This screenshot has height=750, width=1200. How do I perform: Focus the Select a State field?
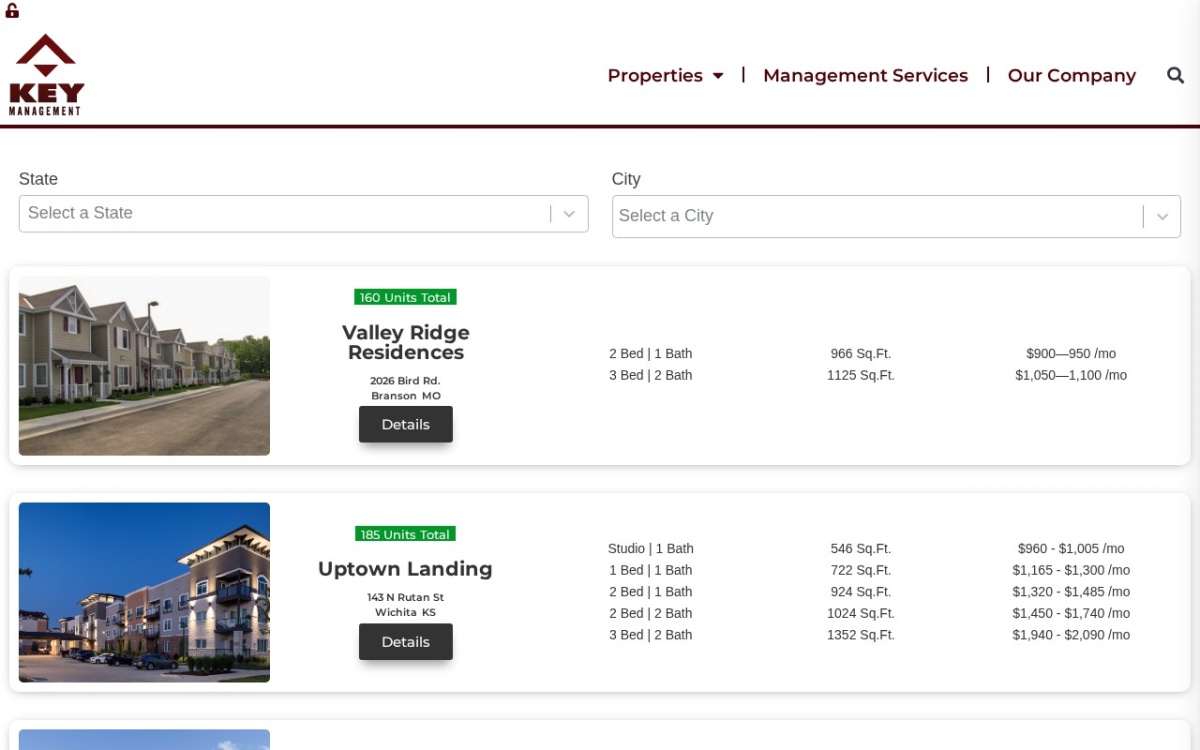pos(304,214)
